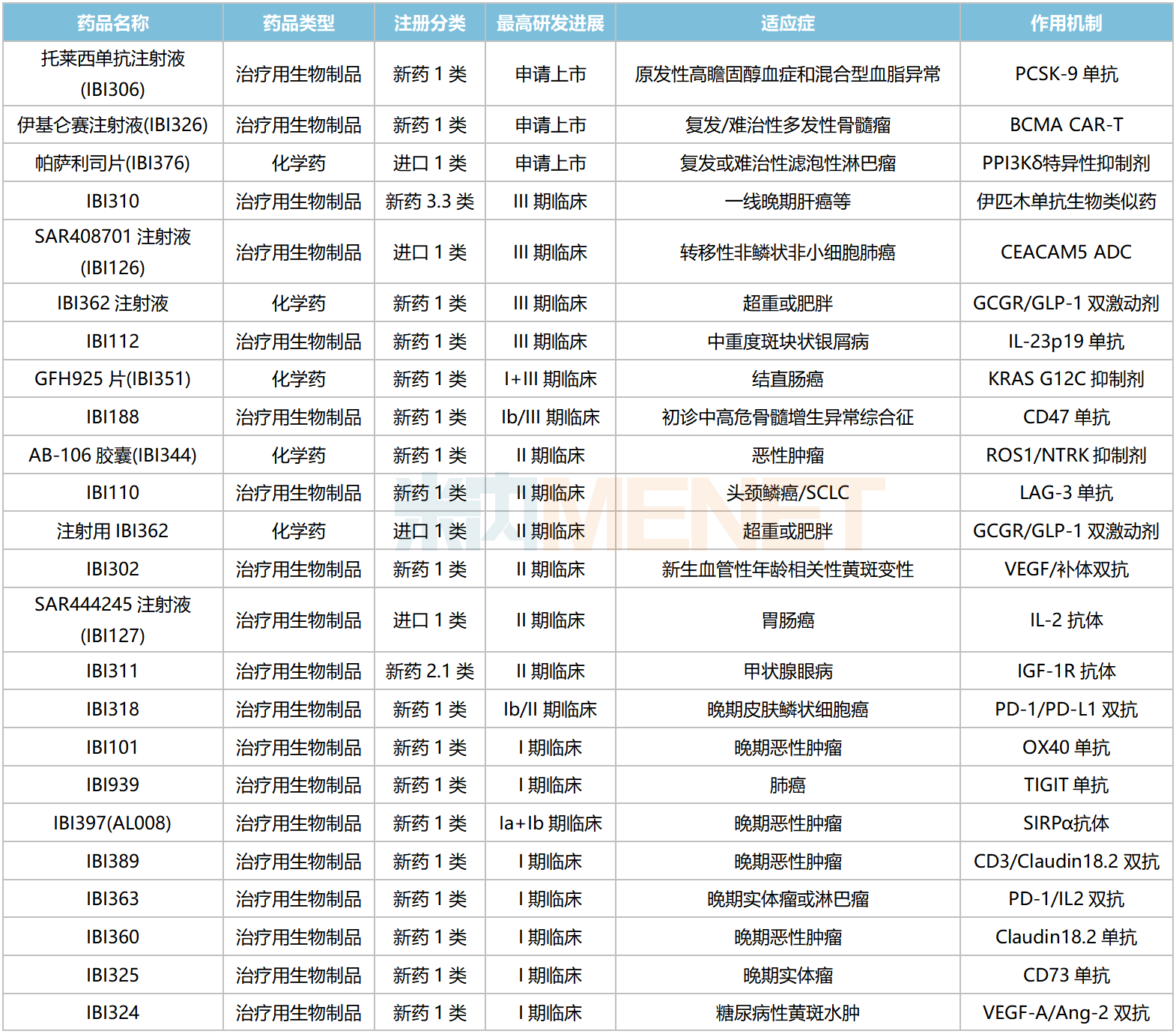The height and width of the screenshot is (1034, 1176).
Task: Click the 药品类型 column header
Action: 299,22
